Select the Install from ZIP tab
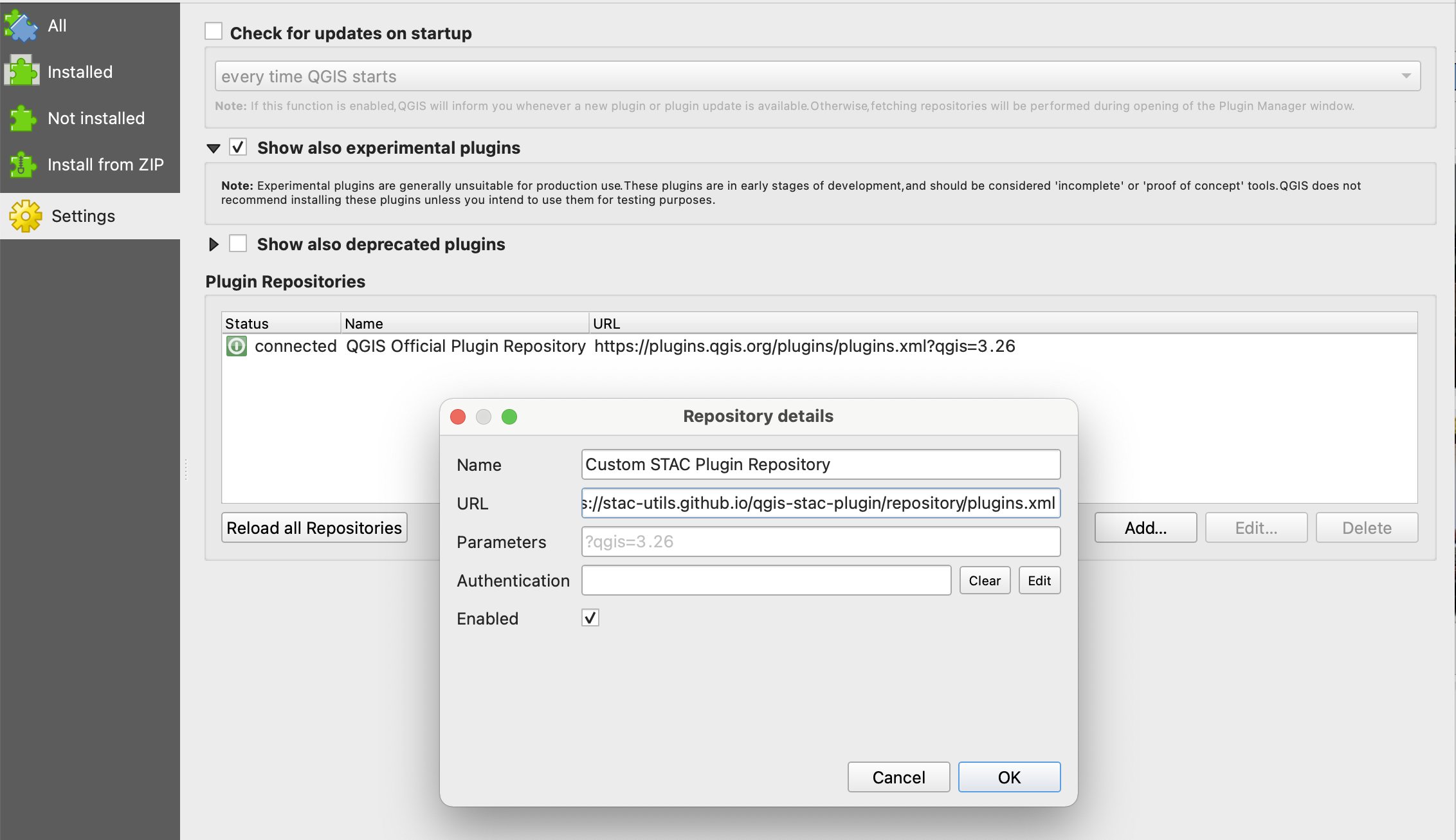 [90, 165]
